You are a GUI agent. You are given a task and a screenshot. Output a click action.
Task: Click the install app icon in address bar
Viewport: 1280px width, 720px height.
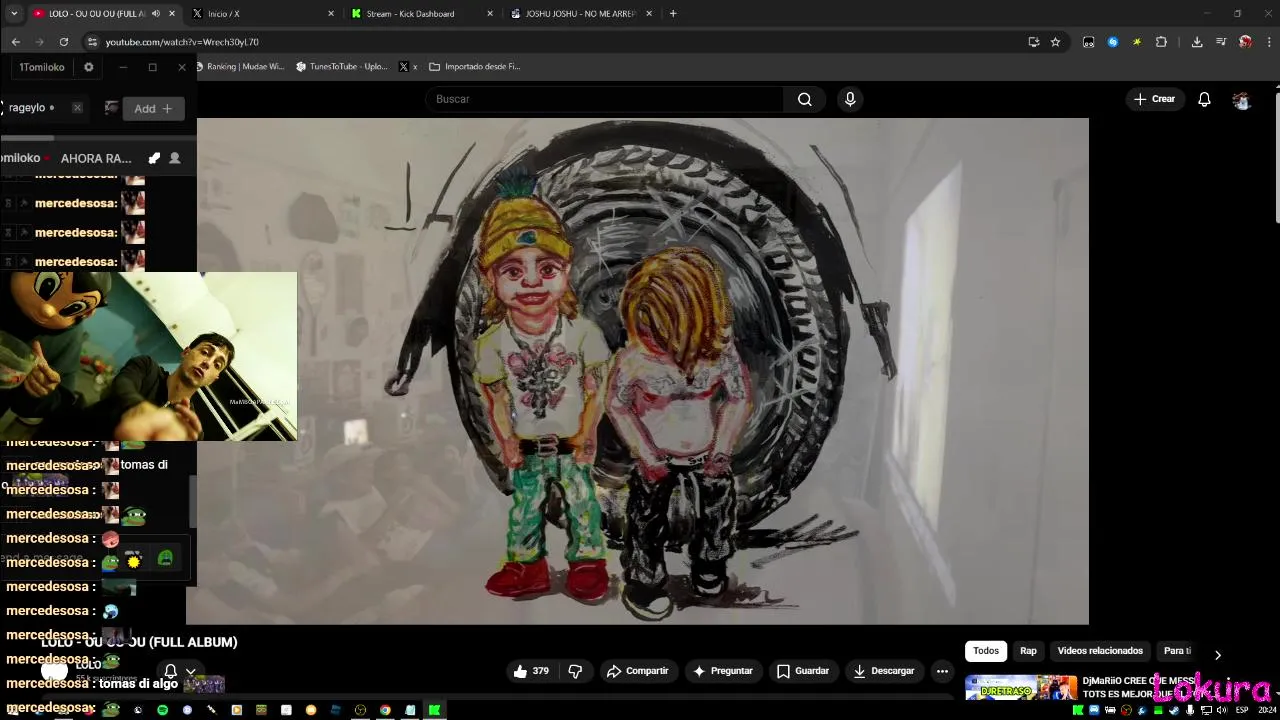[x=1033, y=42]
